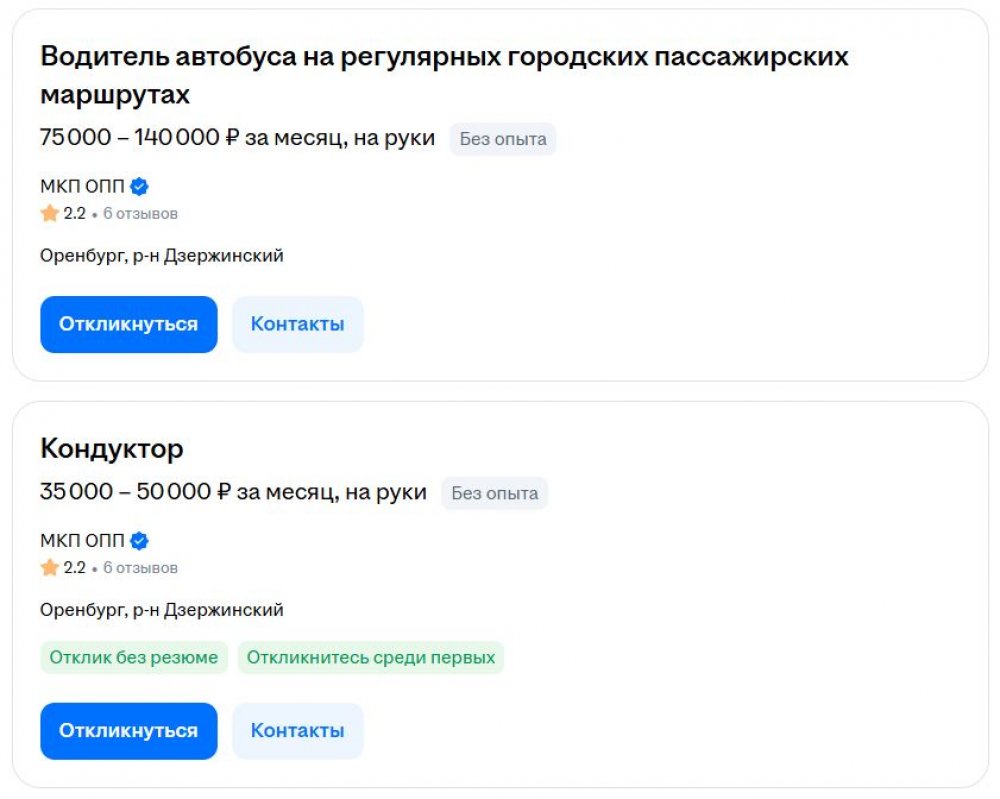Viewport: 1000px width, 799px height.
Task: Click verified badge icon in bus driver listing
Action: pyautogui.click(x=139, y=187)
